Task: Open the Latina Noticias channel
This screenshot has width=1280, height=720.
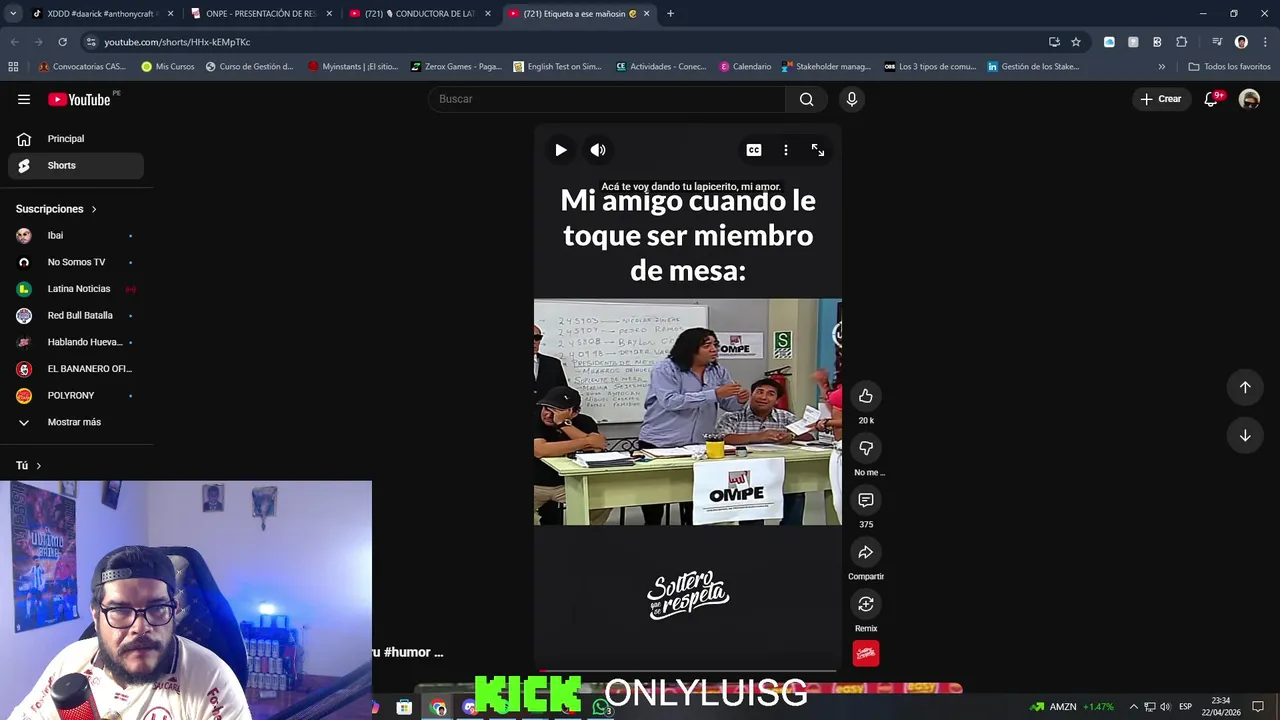Action: 76,289
